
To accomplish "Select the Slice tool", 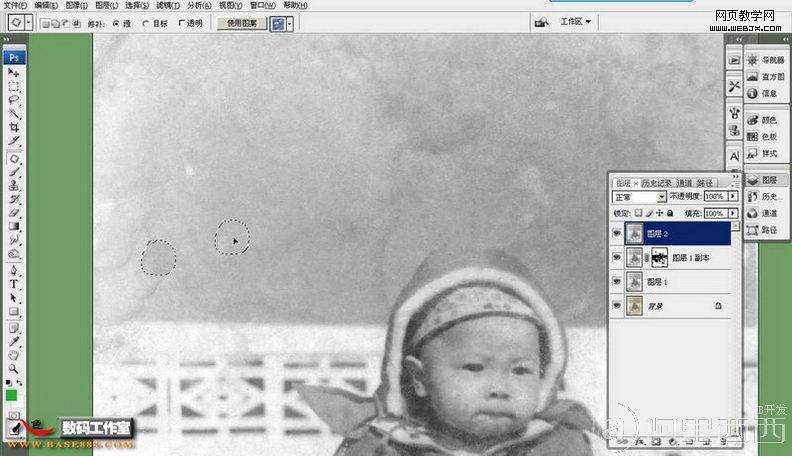I will pos(14,140).
